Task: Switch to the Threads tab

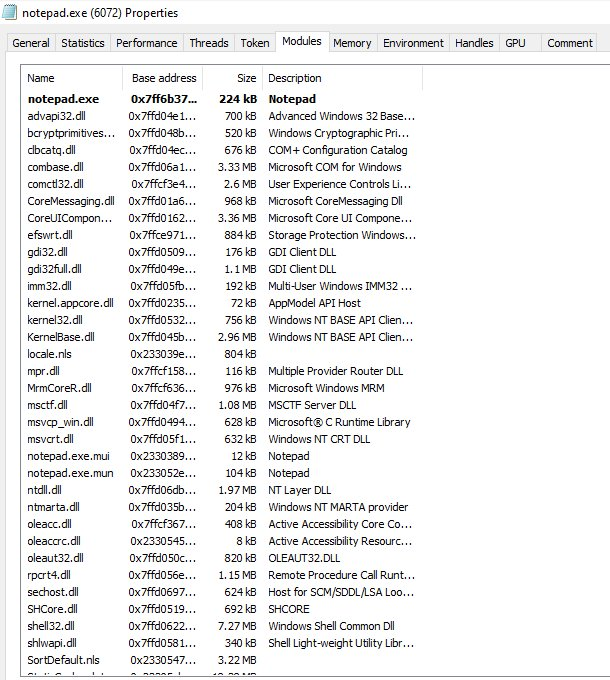Action: pyautogui.click(x=209, y=43)
